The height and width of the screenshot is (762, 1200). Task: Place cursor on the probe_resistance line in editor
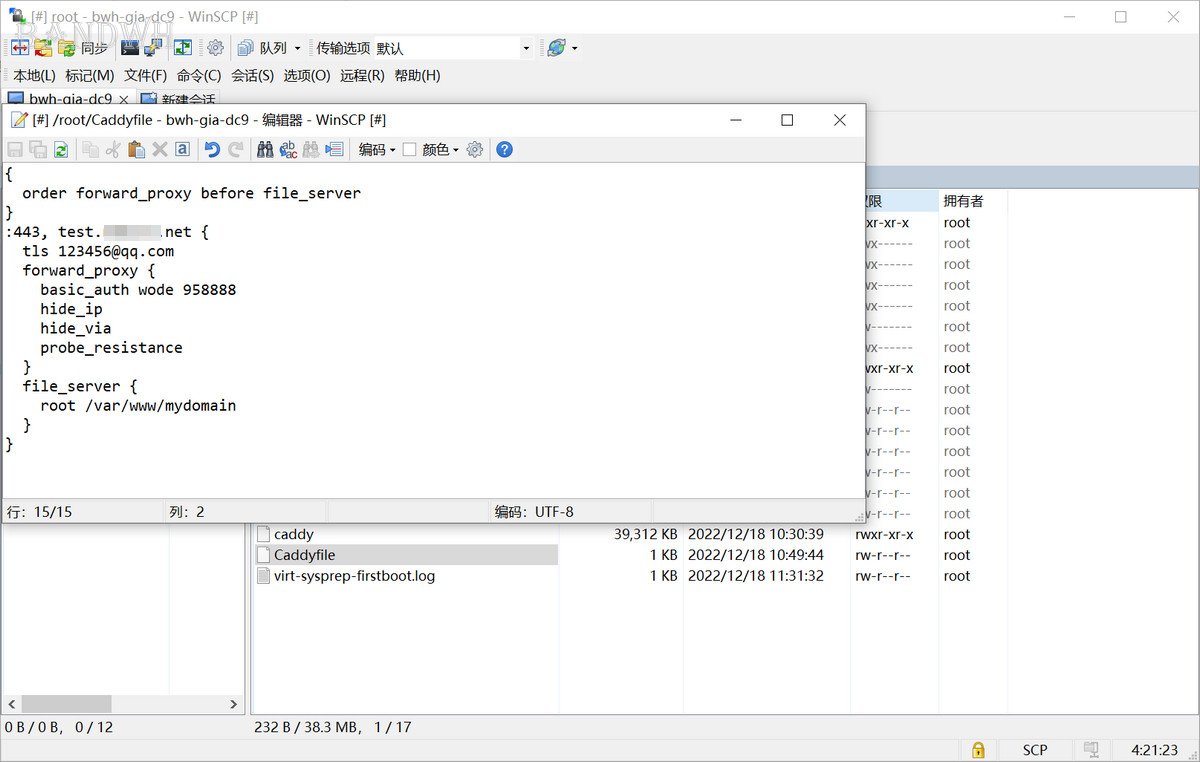(111, 348)
